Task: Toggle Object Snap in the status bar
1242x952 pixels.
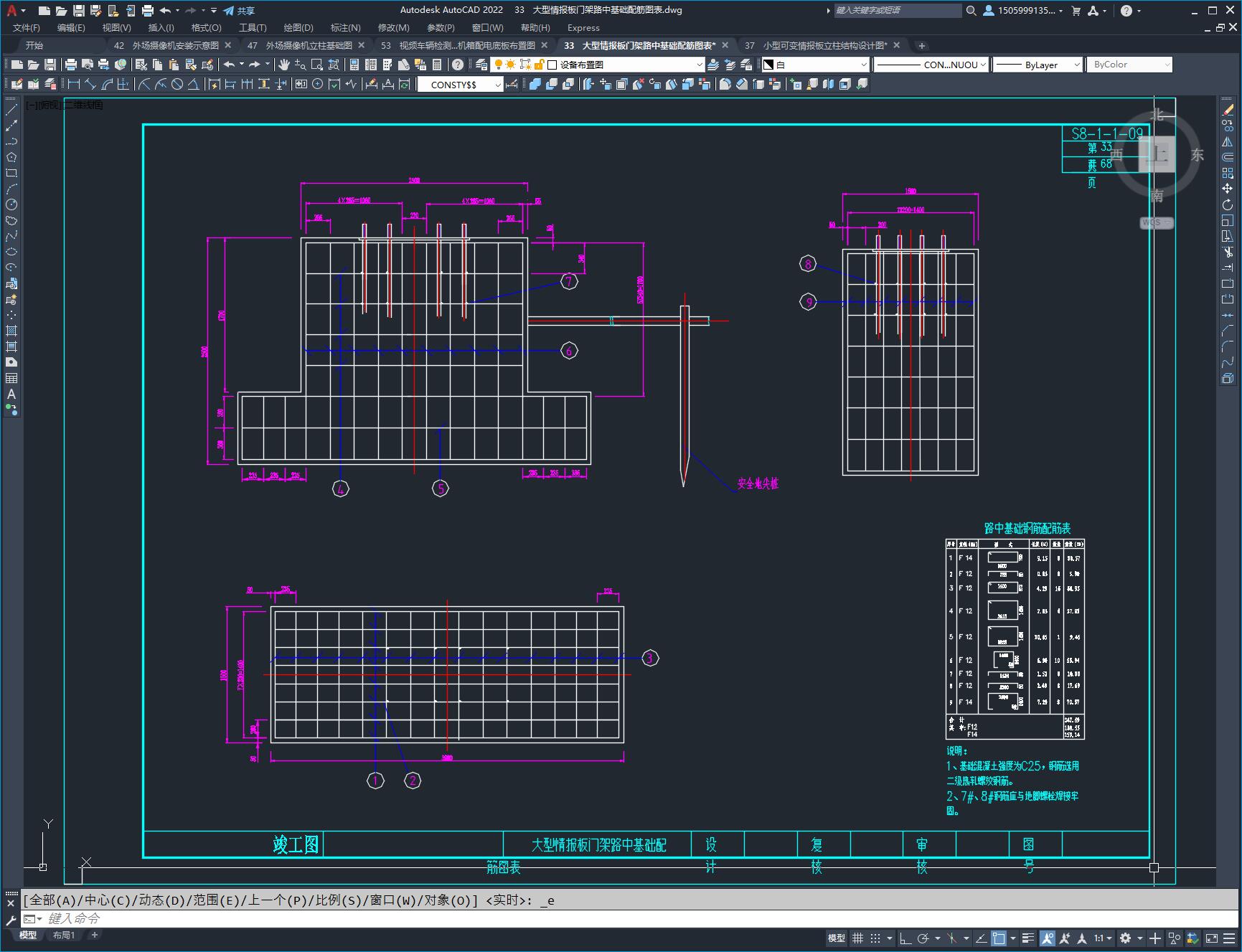Action: 998,938
